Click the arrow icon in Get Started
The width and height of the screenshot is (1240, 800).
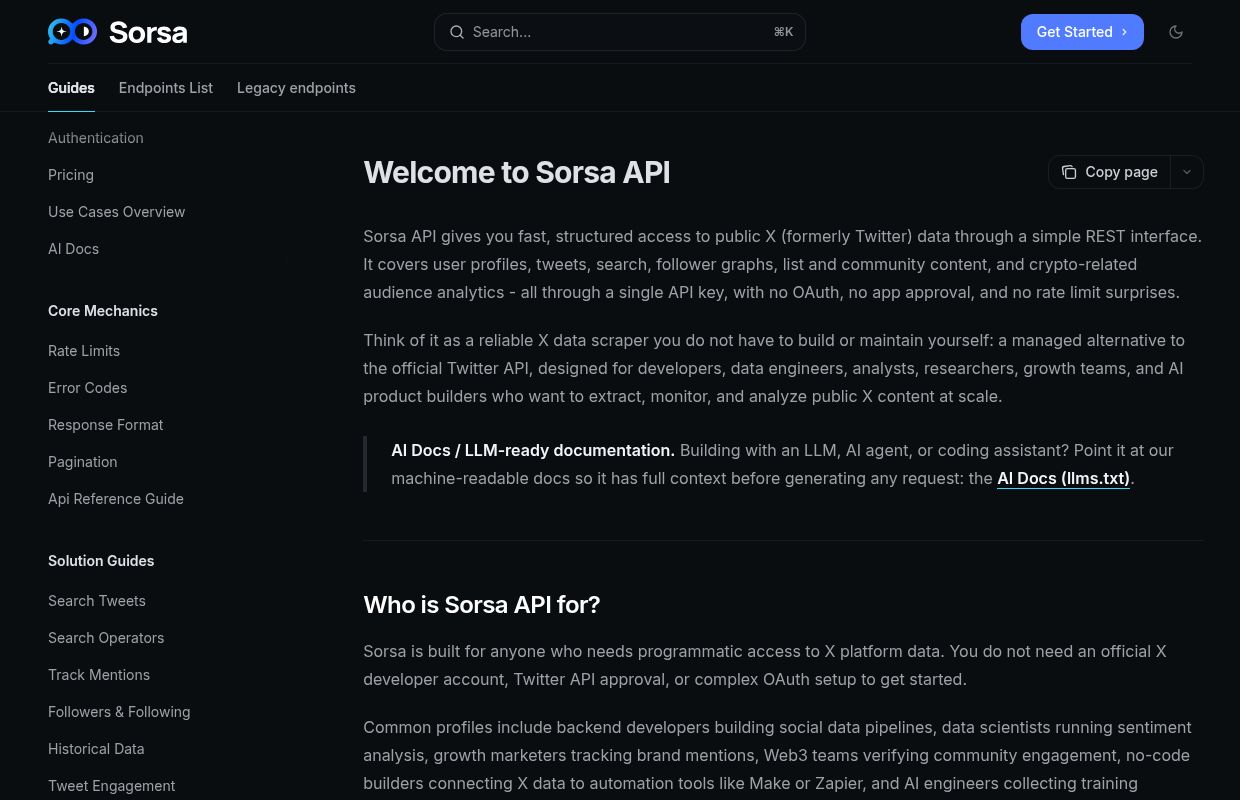coord(1124,32)
